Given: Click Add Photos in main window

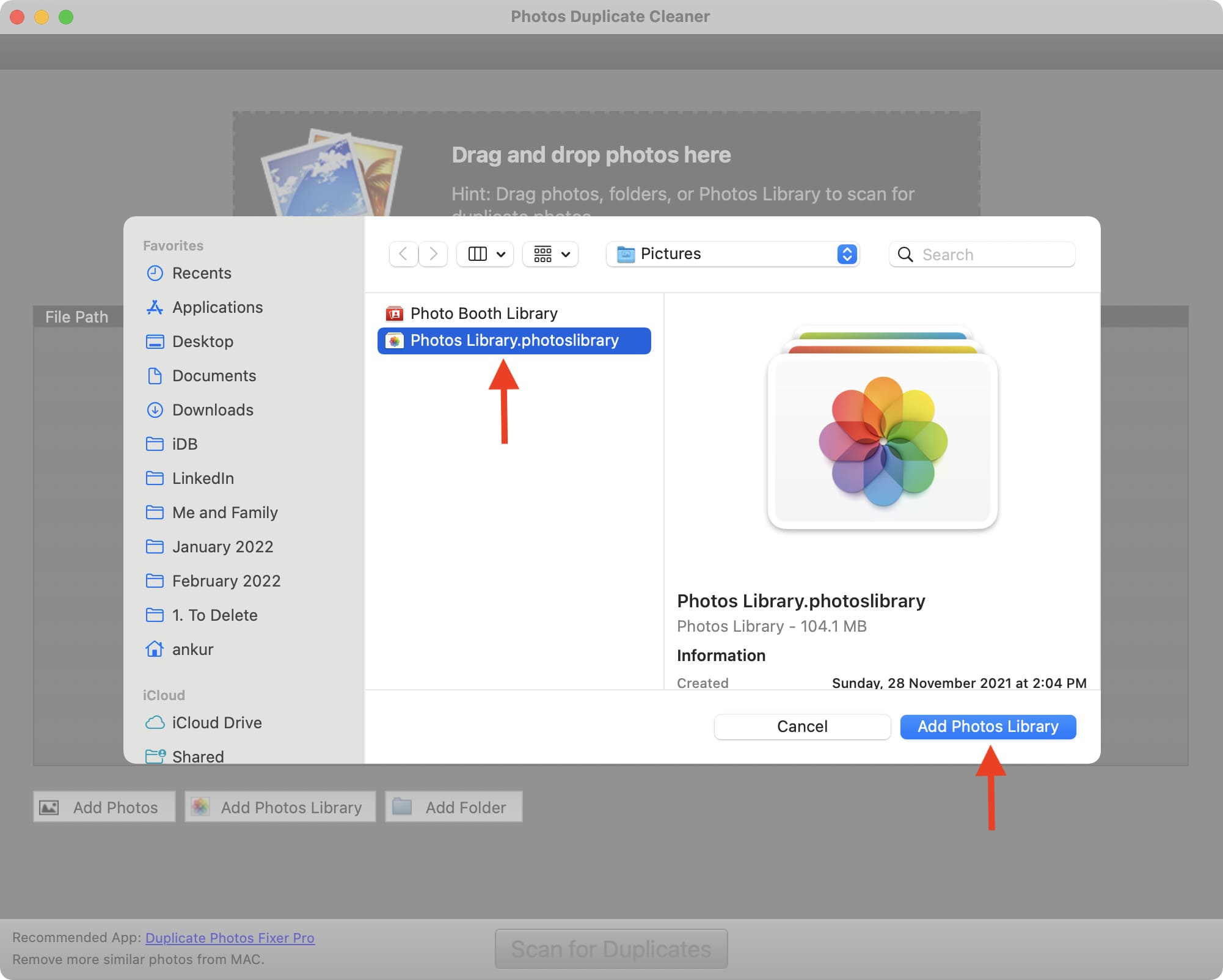Looking at the screenshot, I should point(104,807).
